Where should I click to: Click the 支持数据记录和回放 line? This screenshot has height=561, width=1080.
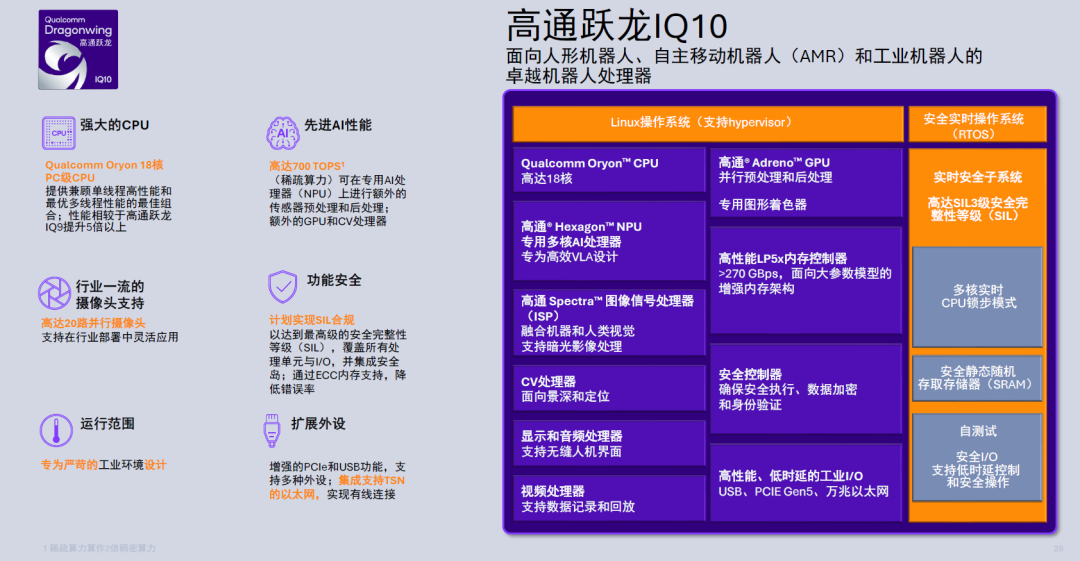coord(578,507)
